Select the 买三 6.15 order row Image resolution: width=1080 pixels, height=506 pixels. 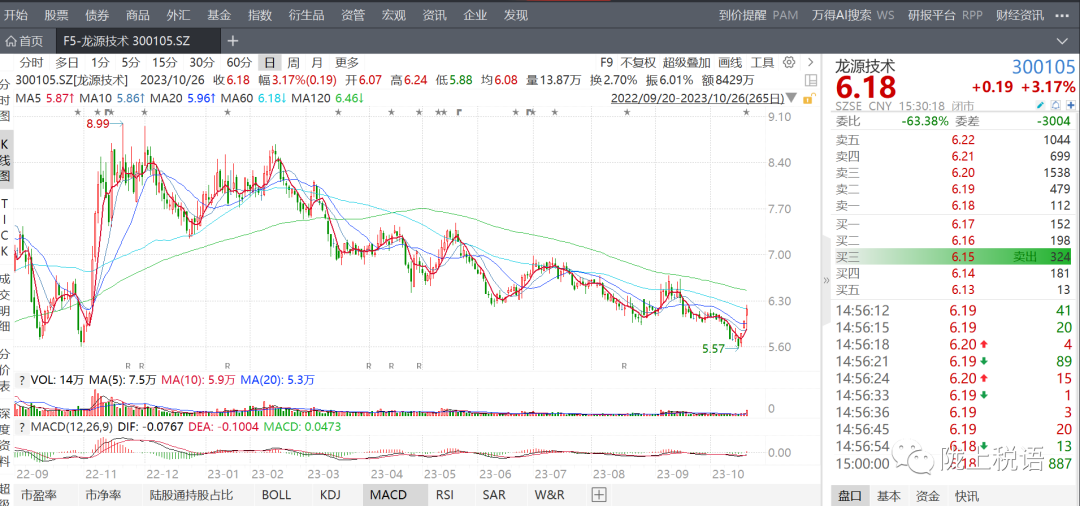pyautogui.click(x=950, y=257)
